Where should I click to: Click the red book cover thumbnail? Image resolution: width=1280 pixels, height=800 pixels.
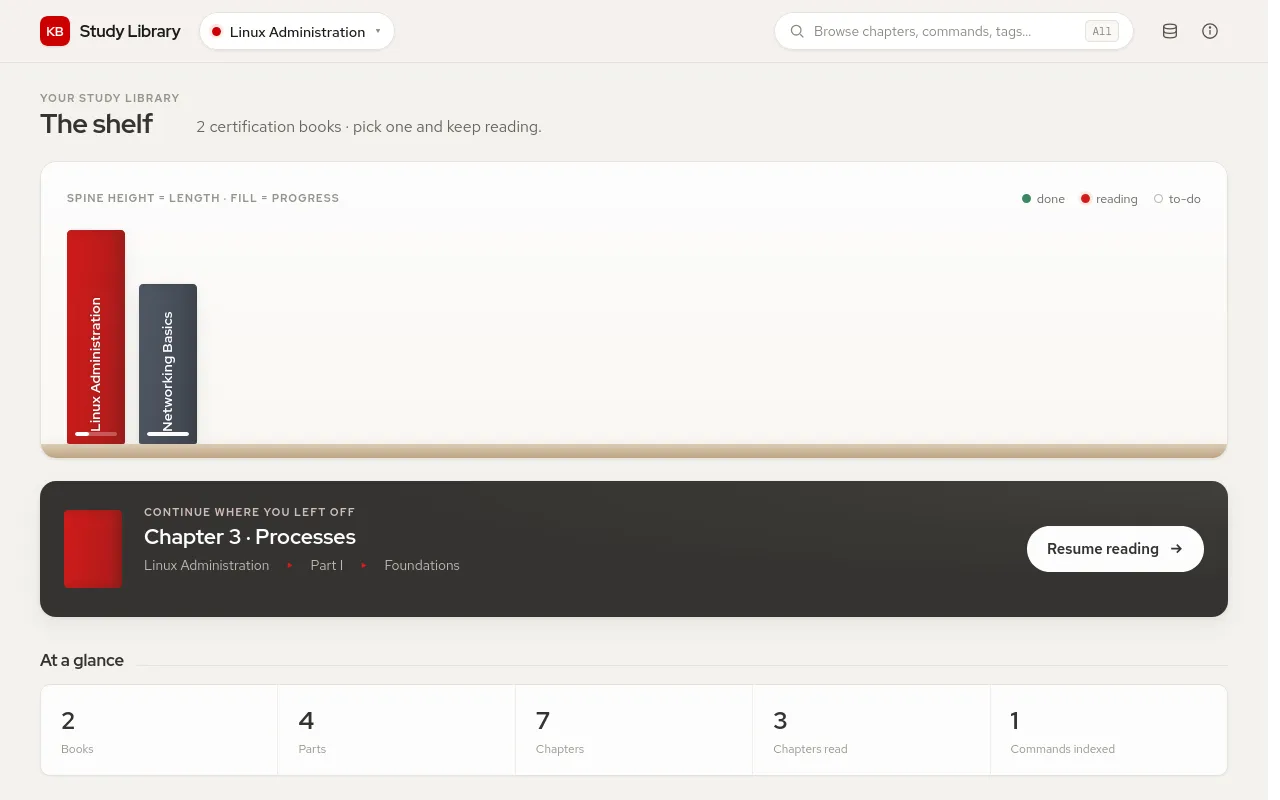(x=93, y=549)
